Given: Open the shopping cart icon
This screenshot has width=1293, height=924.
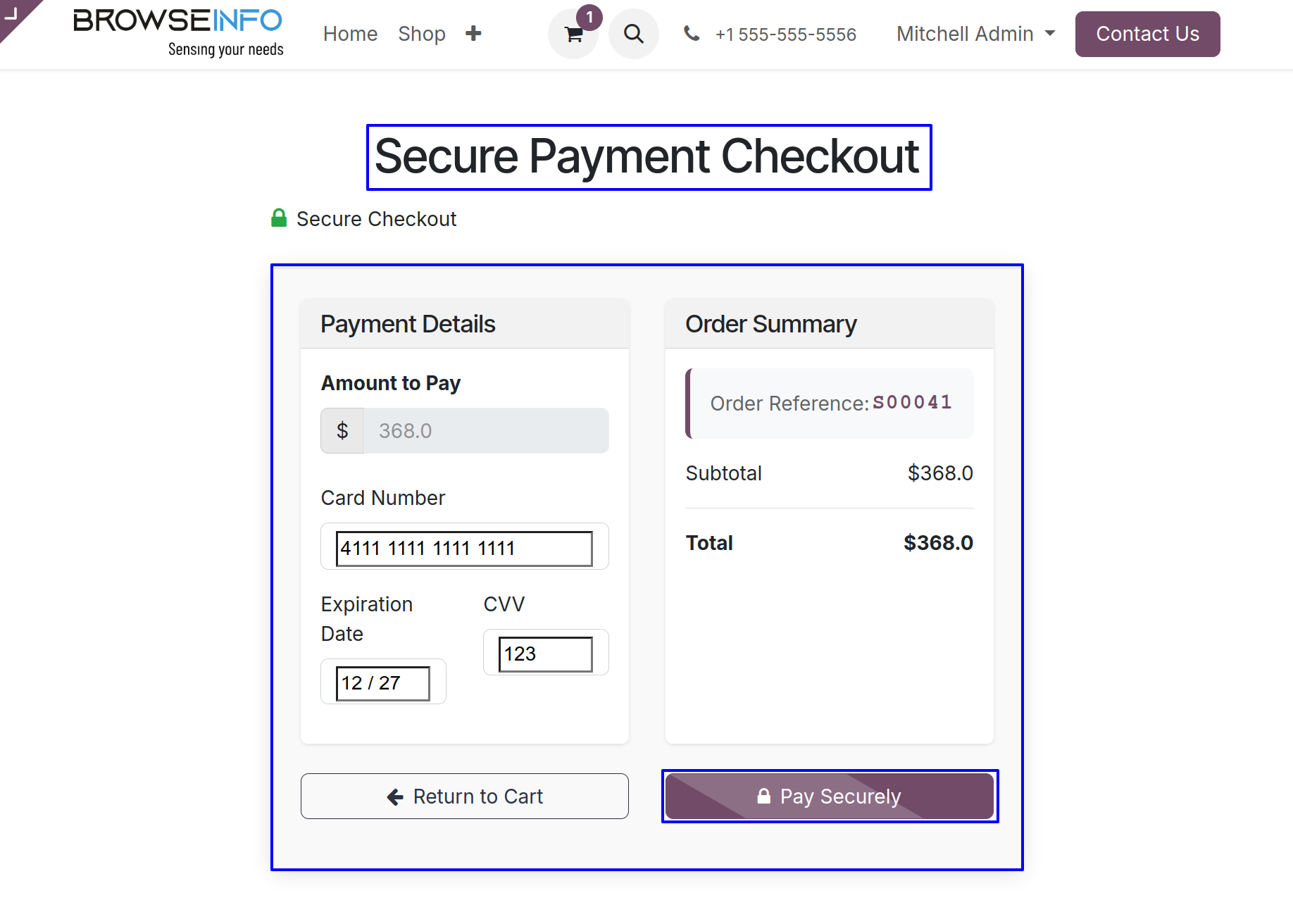Looking at the screenshot, I should (x=573, y=34).
